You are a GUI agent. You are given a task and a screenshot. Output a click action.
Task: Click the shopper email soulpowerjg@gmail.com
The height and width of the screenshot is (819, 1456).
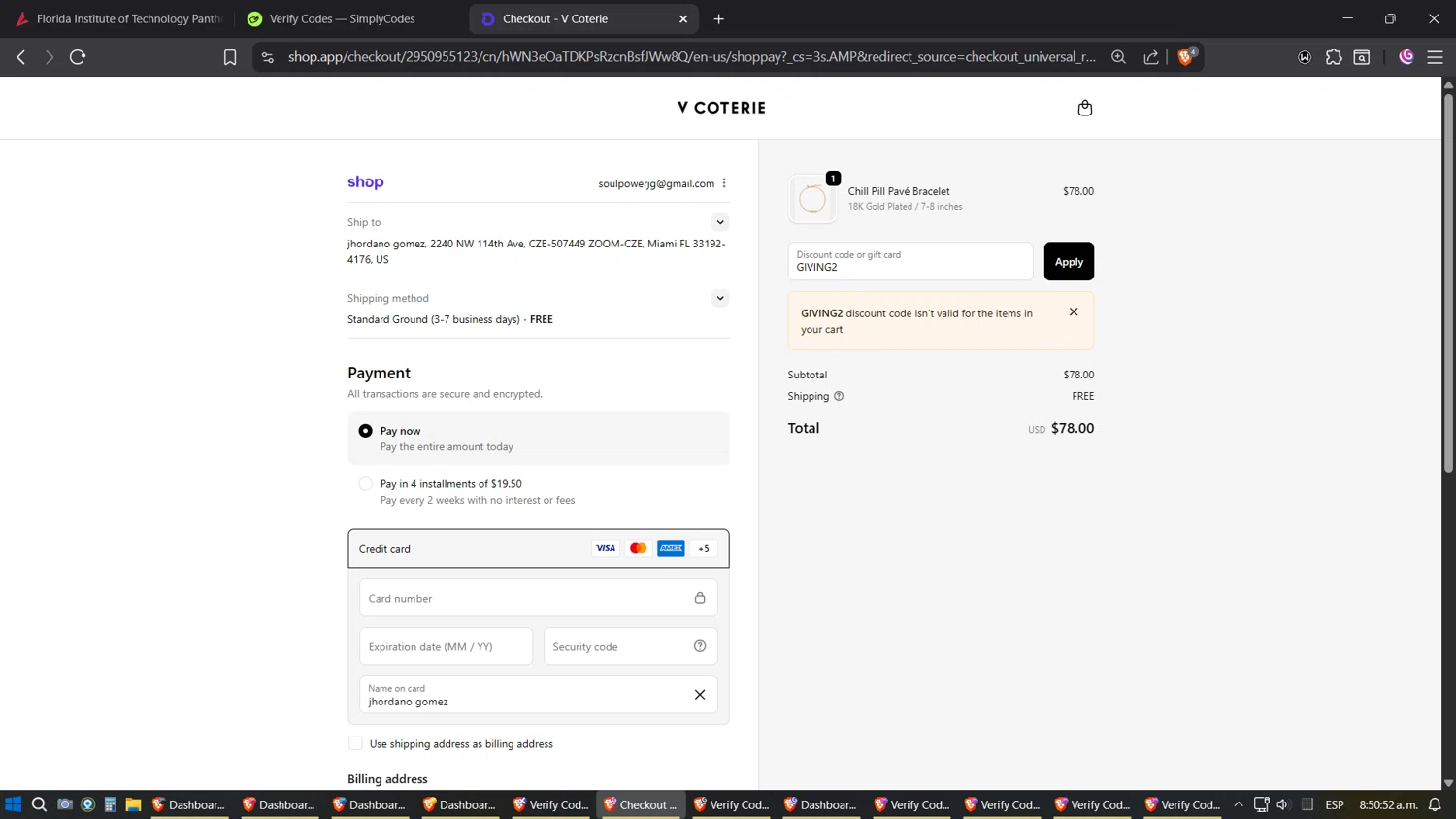click(x=656, y=183)
